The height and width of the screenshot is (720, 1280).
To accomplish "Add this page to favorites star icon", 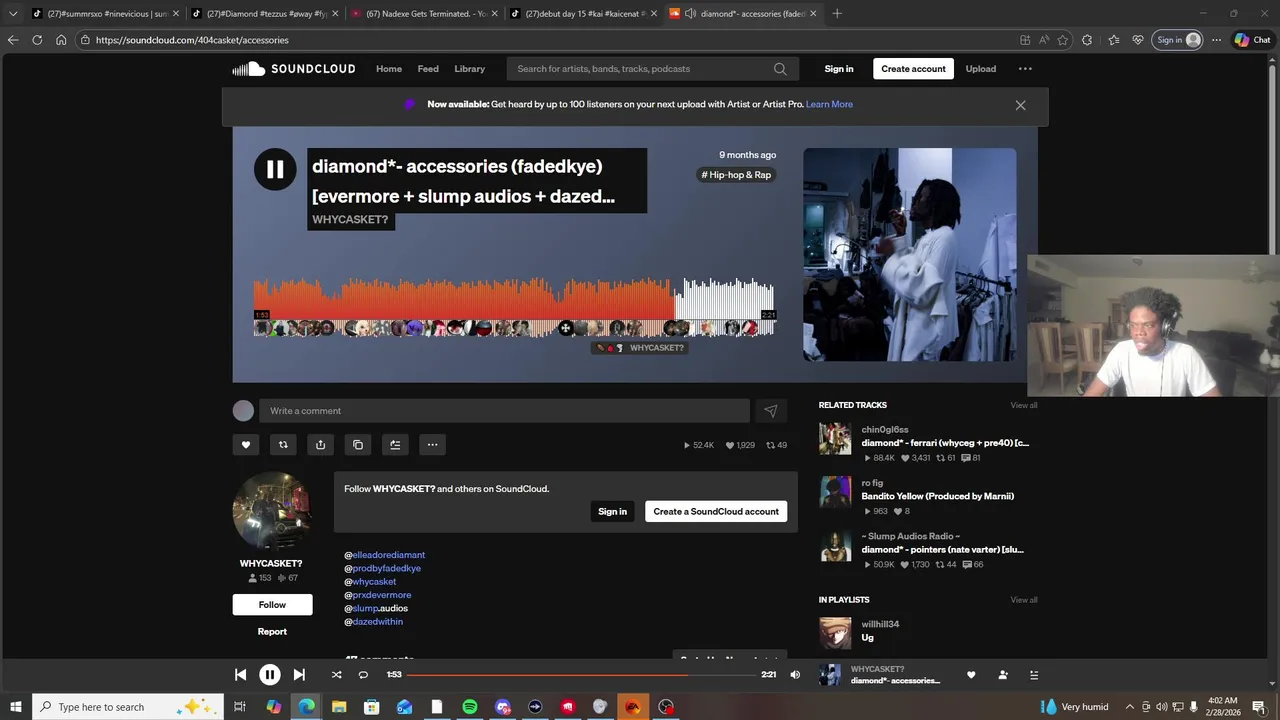I will click(1062, 40).
